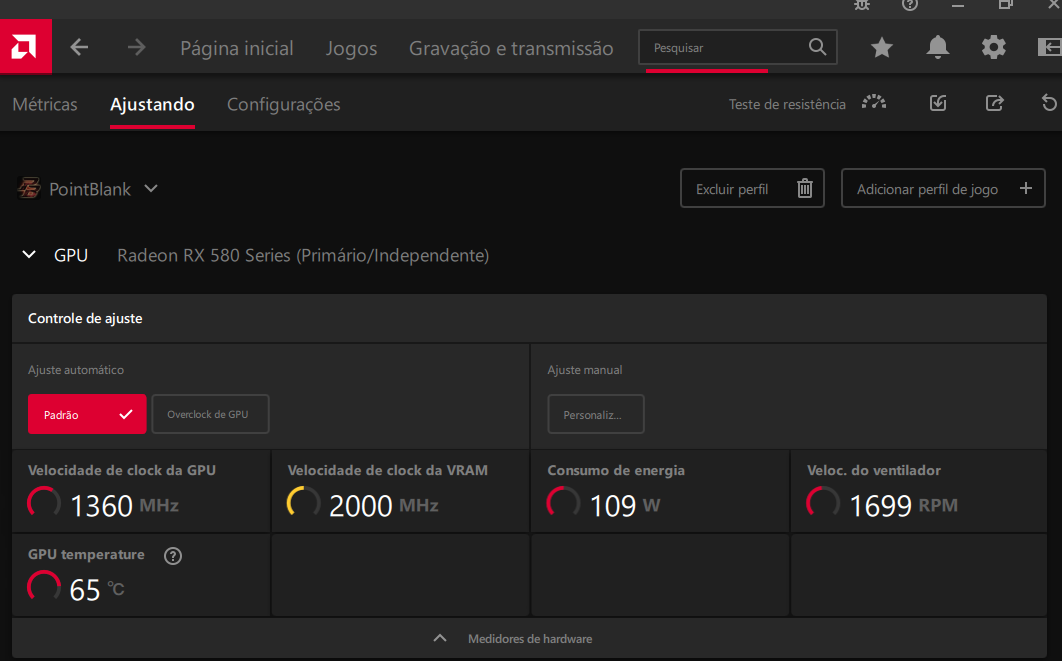This screenshot has width=1062, height=661.
Task: Click Excluir perfil button
Action: click(752, 188)
